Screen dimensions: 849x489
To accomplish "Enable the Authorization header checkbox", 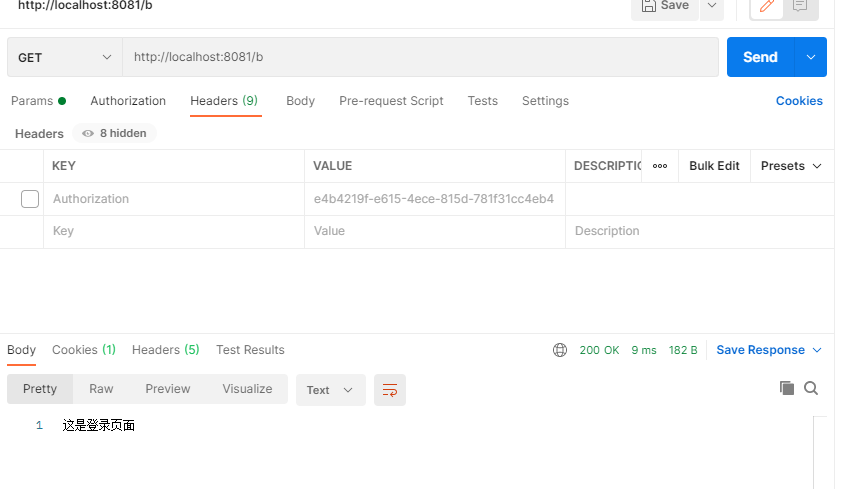I will [x=30, y=199].
